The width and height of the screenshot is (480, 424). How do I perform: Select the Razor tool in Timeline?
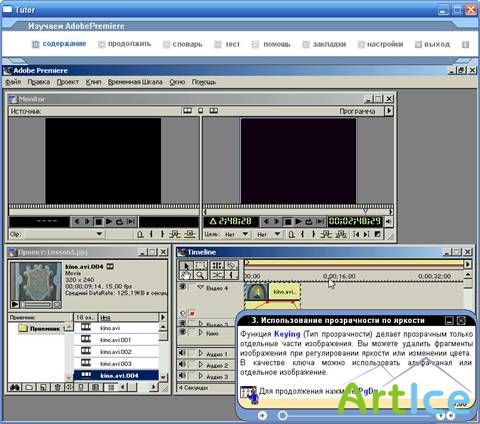click(232, 266)
